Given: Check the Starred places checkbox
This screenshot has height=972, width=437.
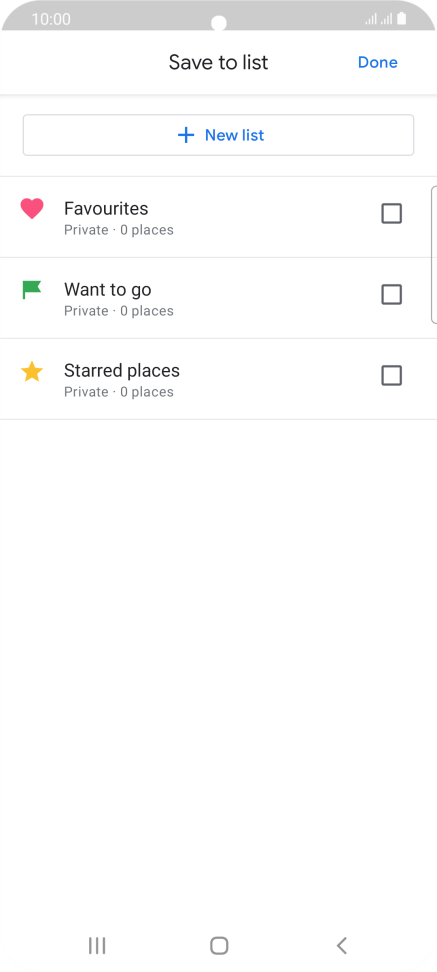Looking at the screenshot, I should (391, 376).
